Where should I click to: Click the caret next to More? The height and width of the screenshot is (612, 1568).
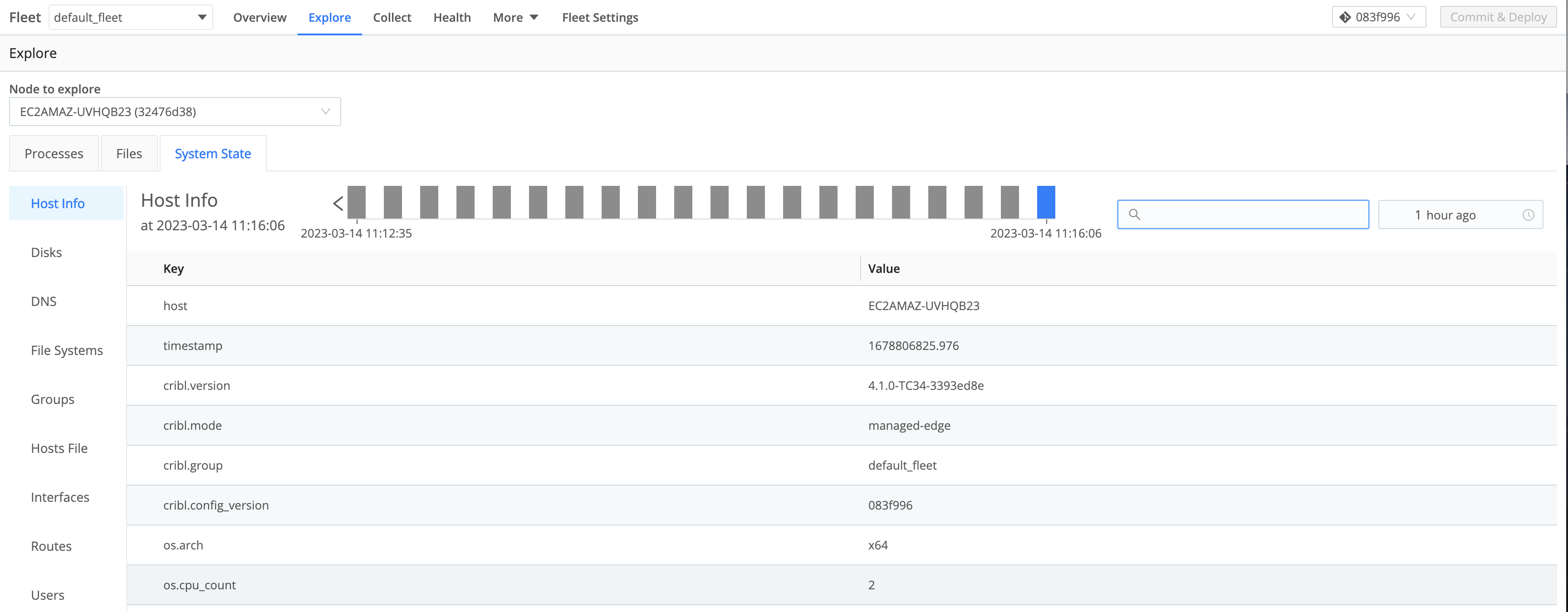click(x=534, y=17)
